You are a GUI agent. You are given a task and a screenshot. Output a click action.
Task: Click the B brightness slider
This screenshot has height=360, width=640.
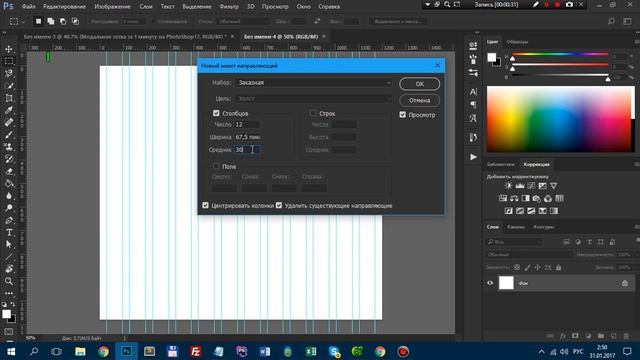(560, 76)
